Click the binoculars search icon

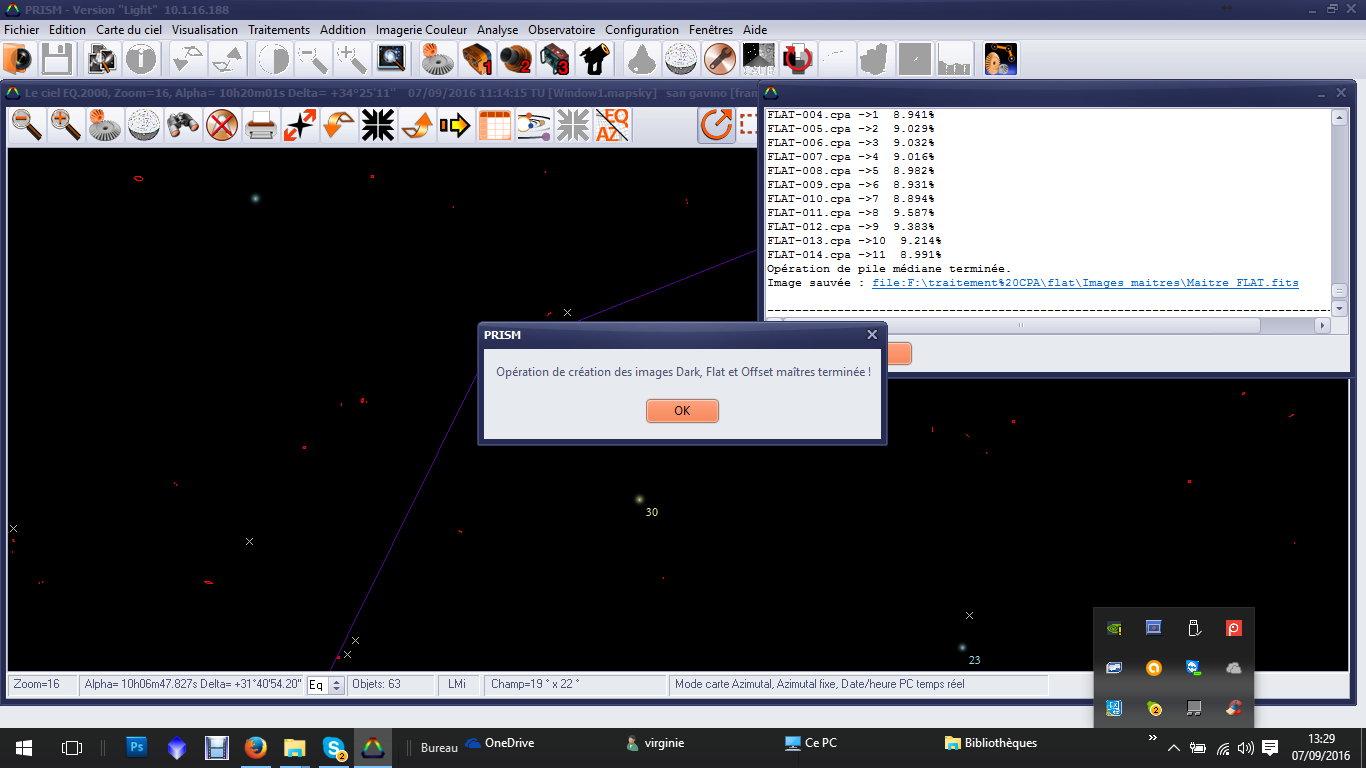(183, 126)
